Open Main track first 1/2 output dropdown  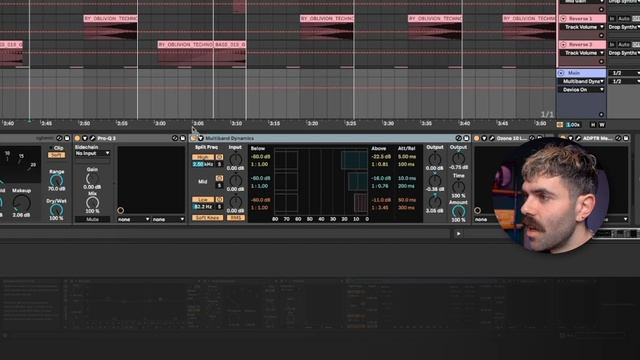pyautogui.click(x=624, y=73)
